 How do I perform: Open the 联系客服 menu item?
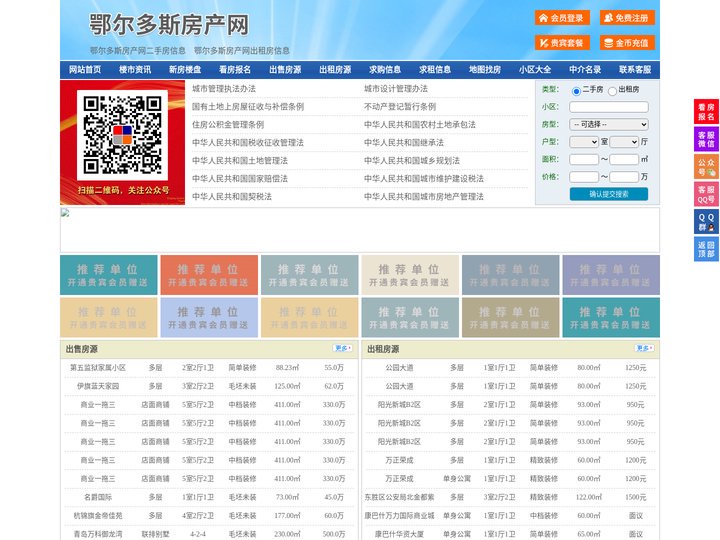635,70
